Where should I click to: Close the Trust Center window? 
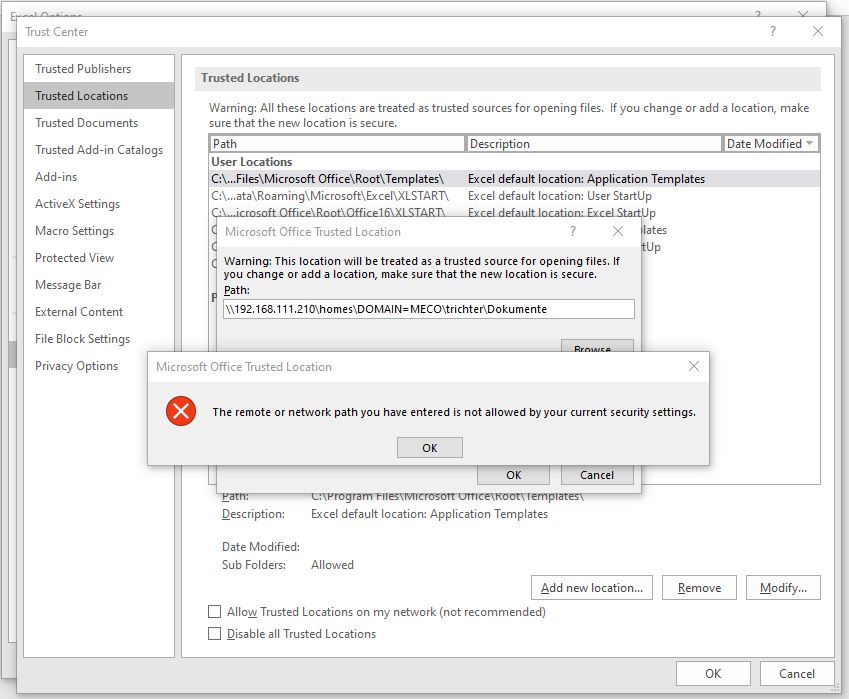818,31
